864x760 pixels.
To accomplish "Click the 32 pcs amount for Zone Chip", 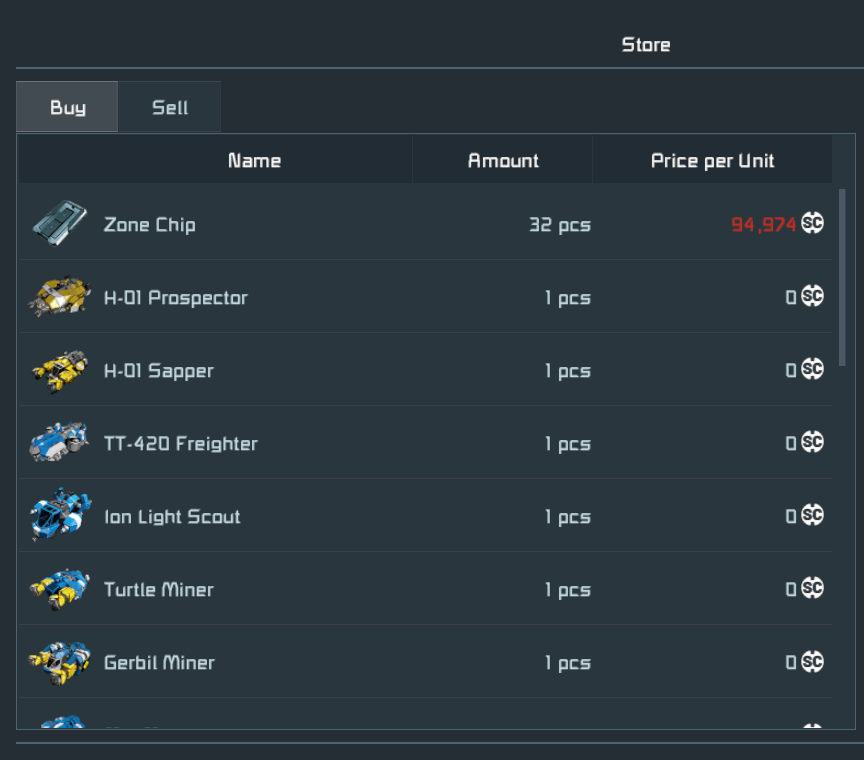I will (559, 225).
